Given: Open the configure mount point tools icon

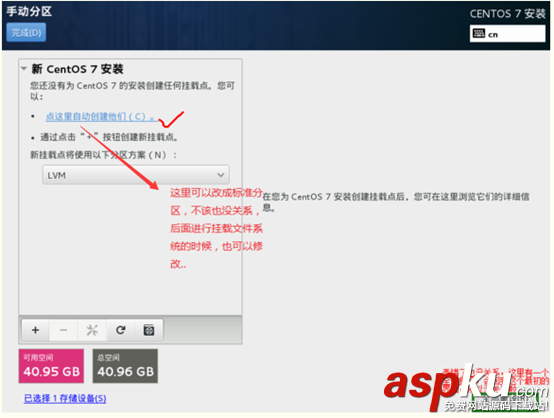Looking at the screenshot, I should [92, 330].
